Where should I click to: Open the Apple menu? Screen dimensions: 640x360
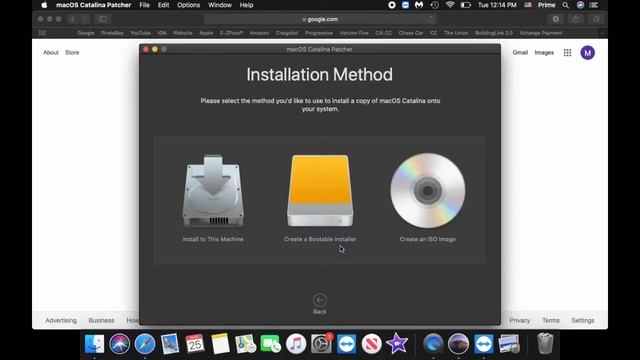[44, 5]
